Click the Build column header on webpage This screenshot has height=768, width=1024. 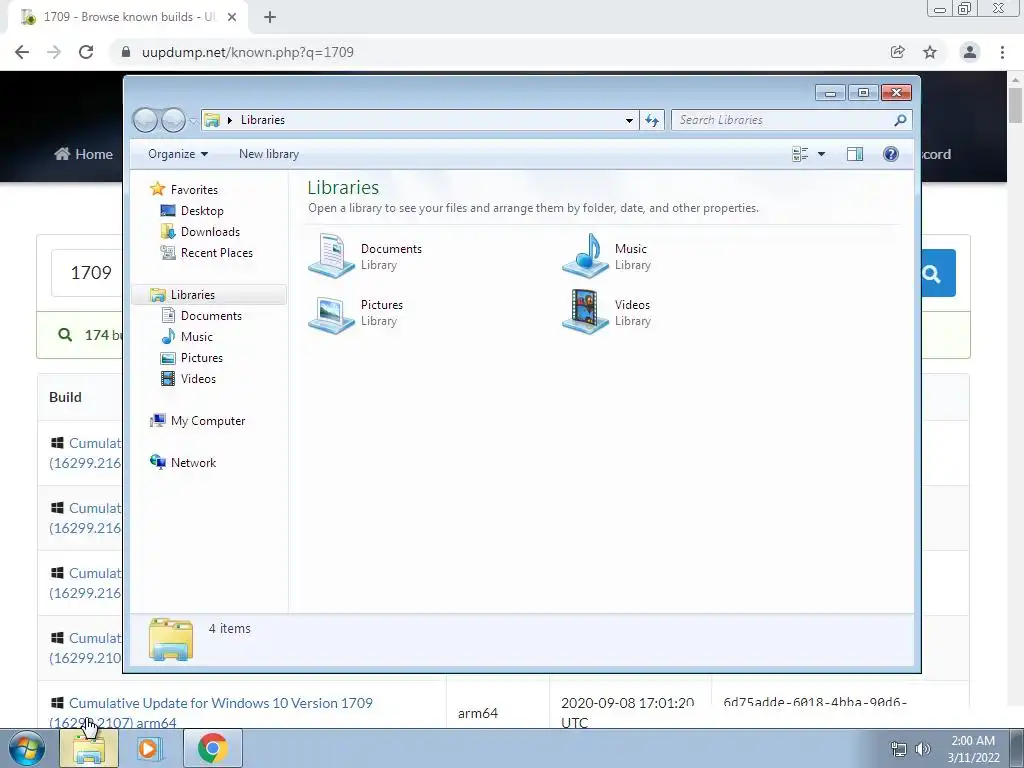[x=65, y=397]
